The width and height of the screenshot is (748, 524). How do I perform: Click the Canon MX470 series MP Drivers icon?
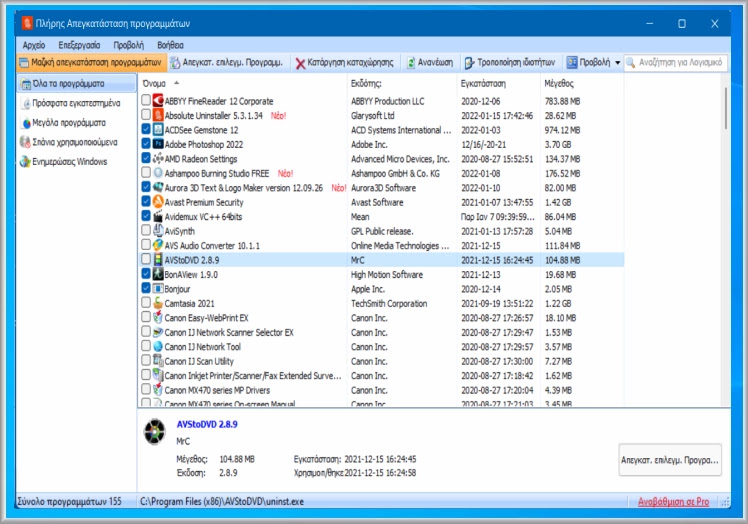point(158,390)
